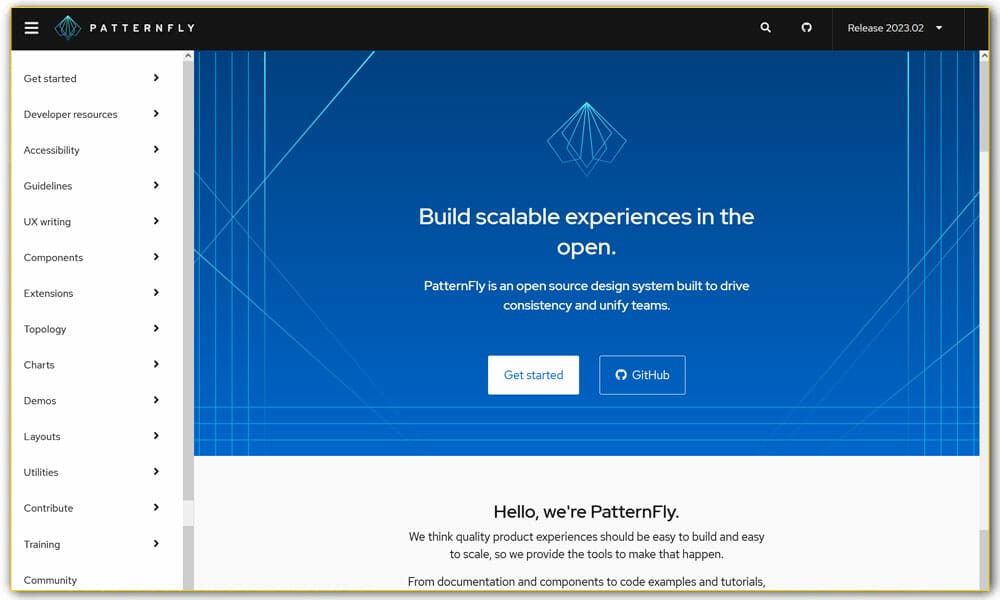Click the search icon in the masthead

tap(765, 28)
